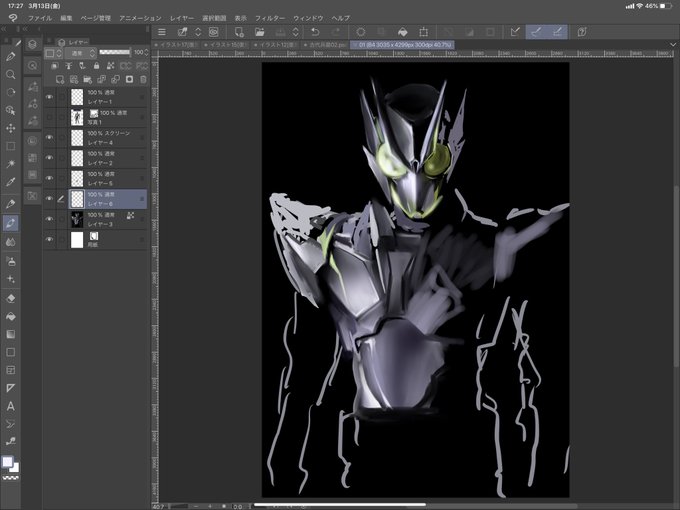Select the Operation object tool
This screenshot has height=510, width=680.
point(10,111)
